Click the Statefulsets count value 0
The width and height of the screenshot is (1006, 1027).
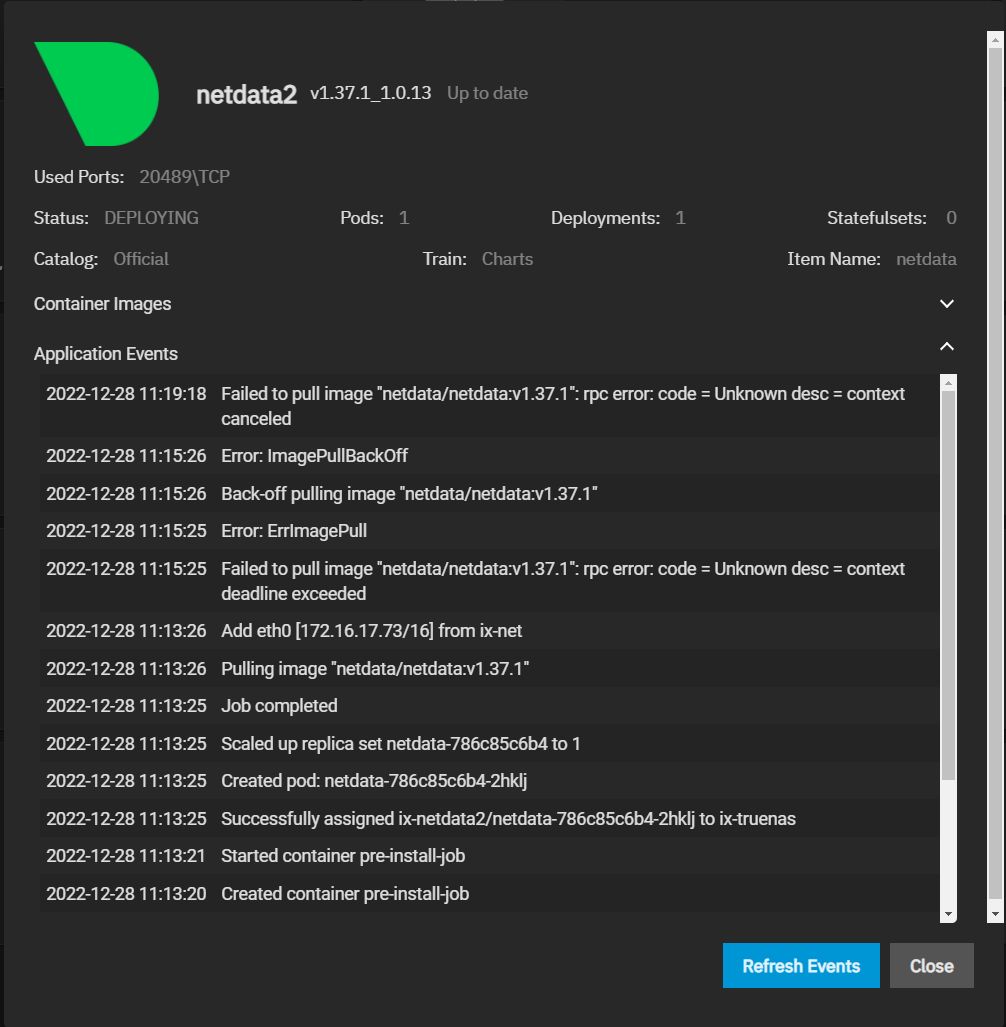[951, 218]
